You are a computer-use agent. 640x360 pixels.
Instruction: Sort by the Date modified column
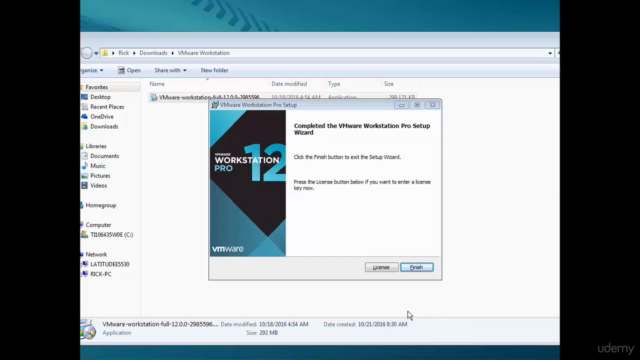pyautogui.click(x=289, y=84)
